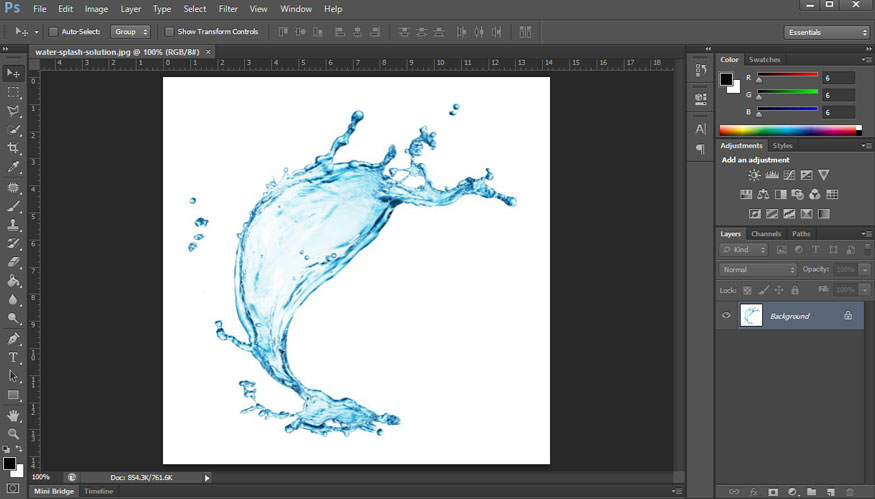Open the Image menu
This screenshot has height=499, width=875.
pyautogui.click(x=96, y=9)
